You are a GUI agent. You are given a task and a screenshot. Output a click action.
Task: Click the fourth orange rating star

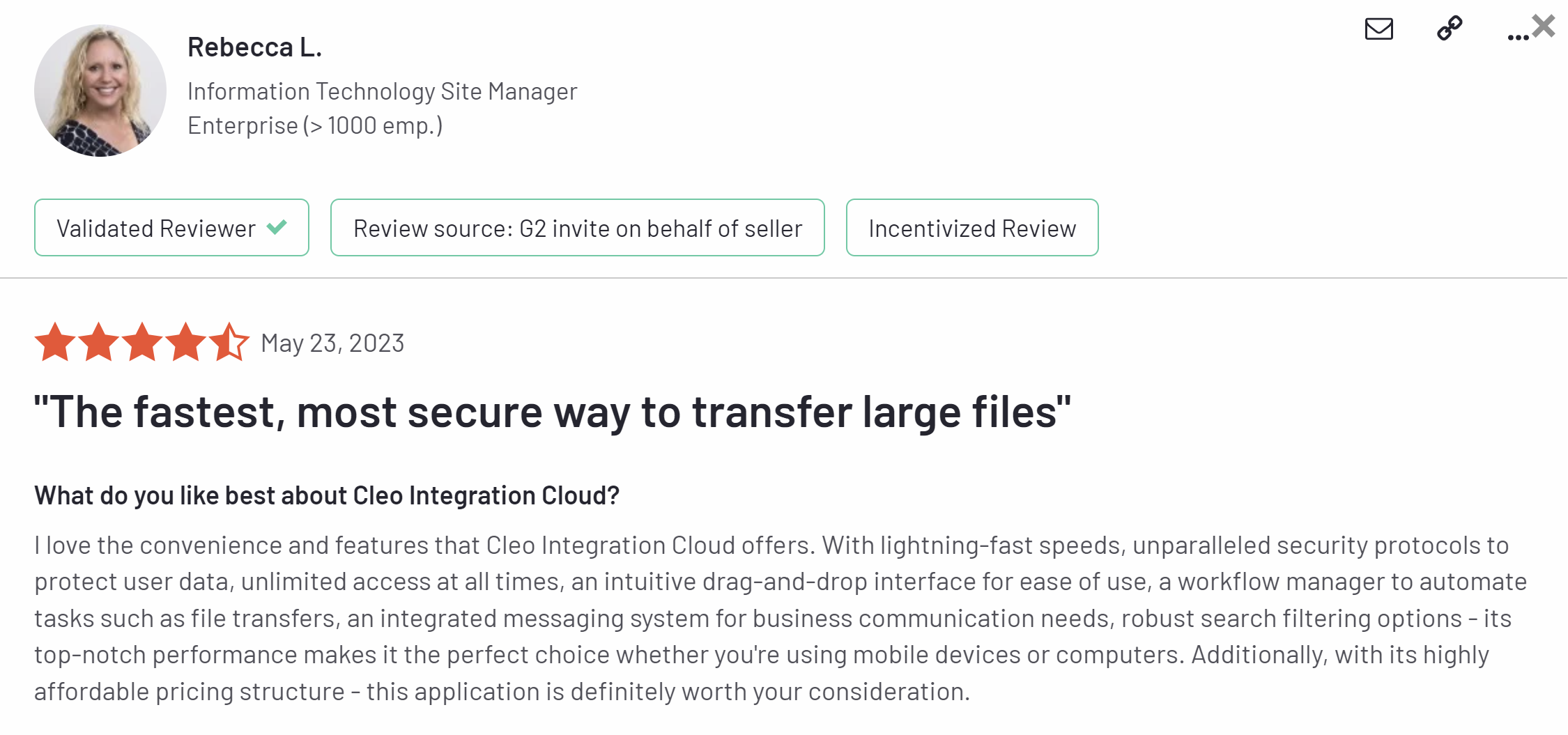186,342
